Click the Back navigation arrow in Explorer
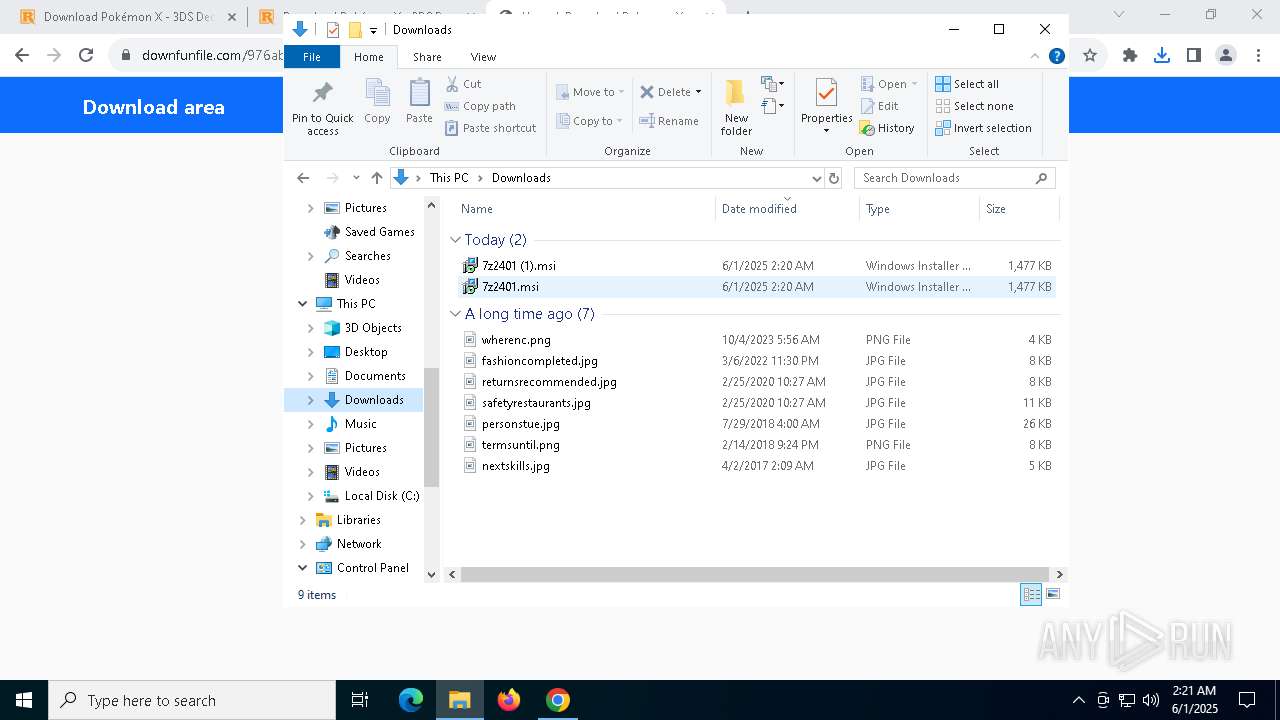The width and height of the screenshot is (1280, 720). (x=303, y=178)
